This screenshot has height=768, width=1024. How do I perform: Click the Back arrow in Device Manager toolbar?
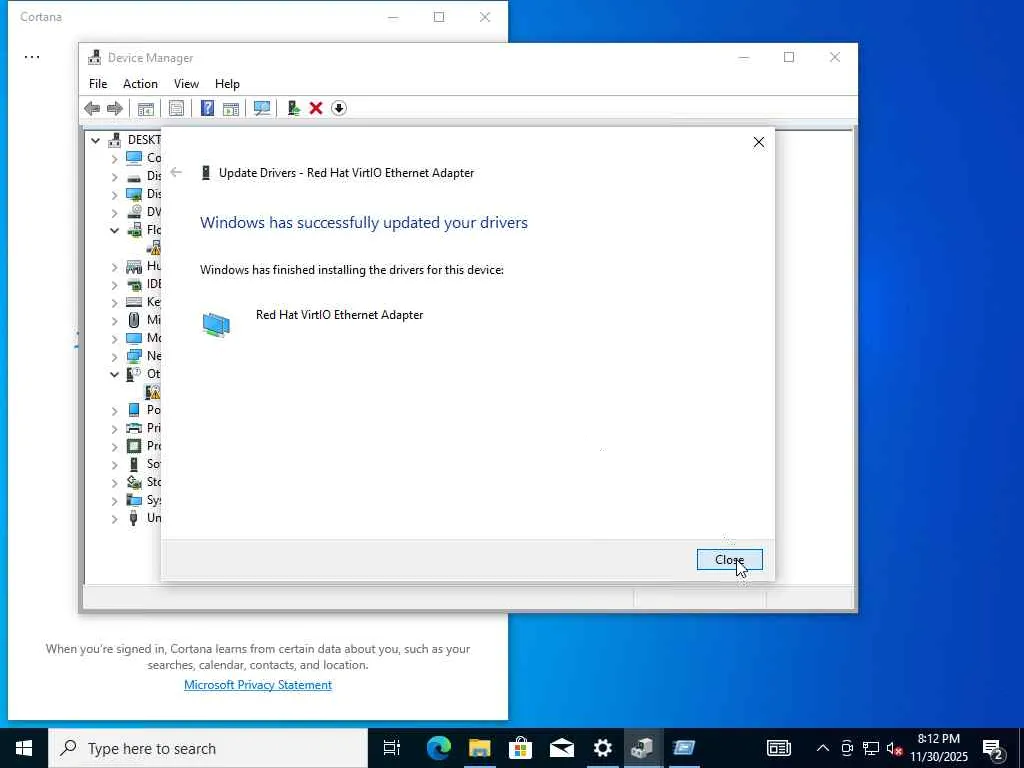pyautogui.click(x=92, y=108)
